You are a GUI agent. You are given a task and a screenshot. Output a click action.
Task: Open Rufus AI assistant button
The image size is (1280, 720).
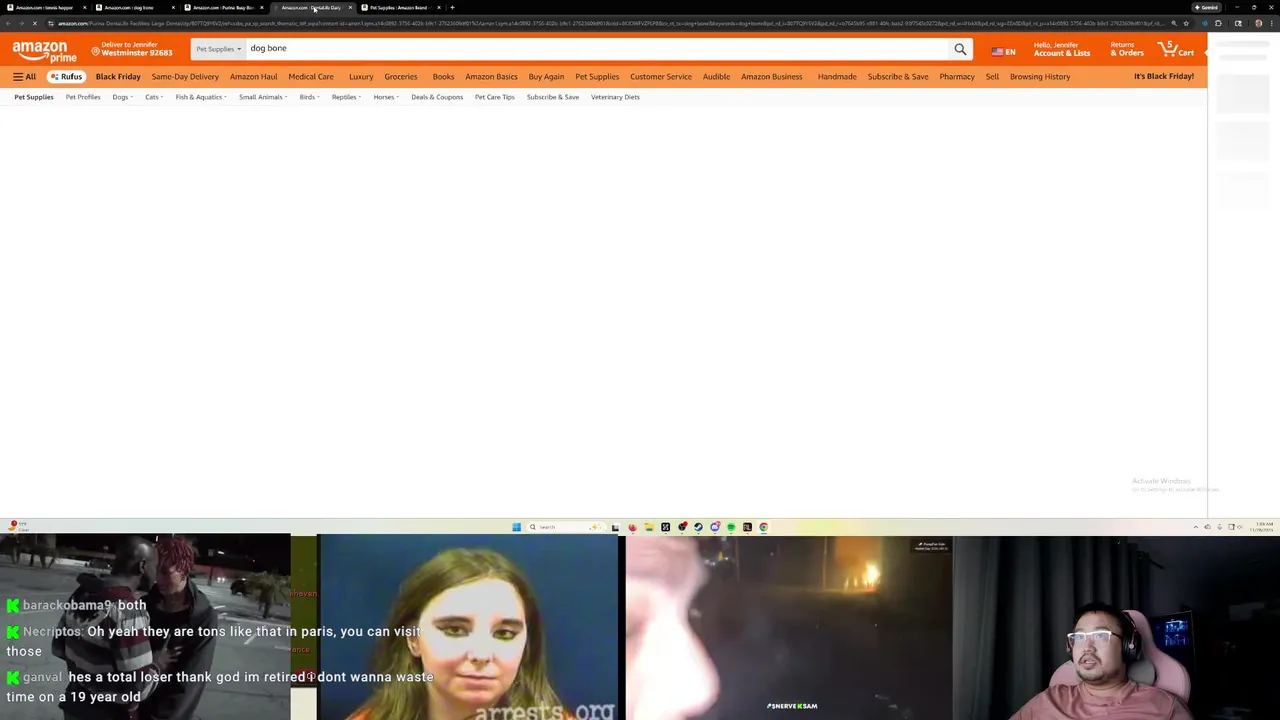point(66,77)
